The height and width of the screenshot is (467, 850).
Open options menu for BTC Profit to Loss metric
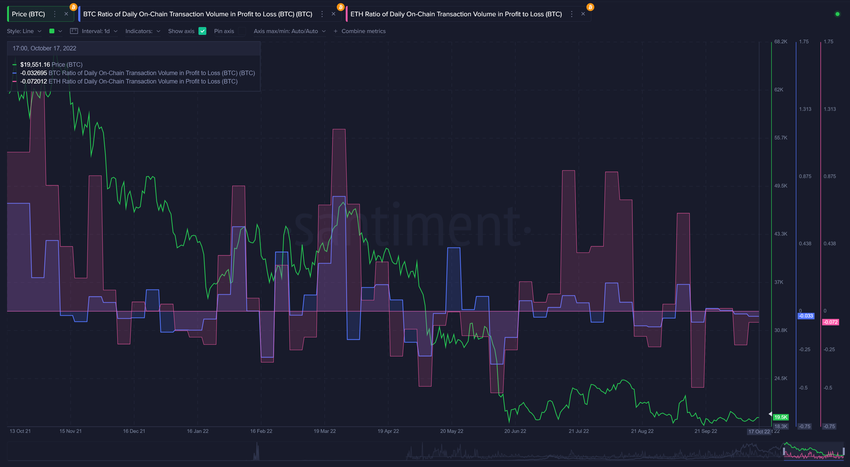tap(321, 16)
